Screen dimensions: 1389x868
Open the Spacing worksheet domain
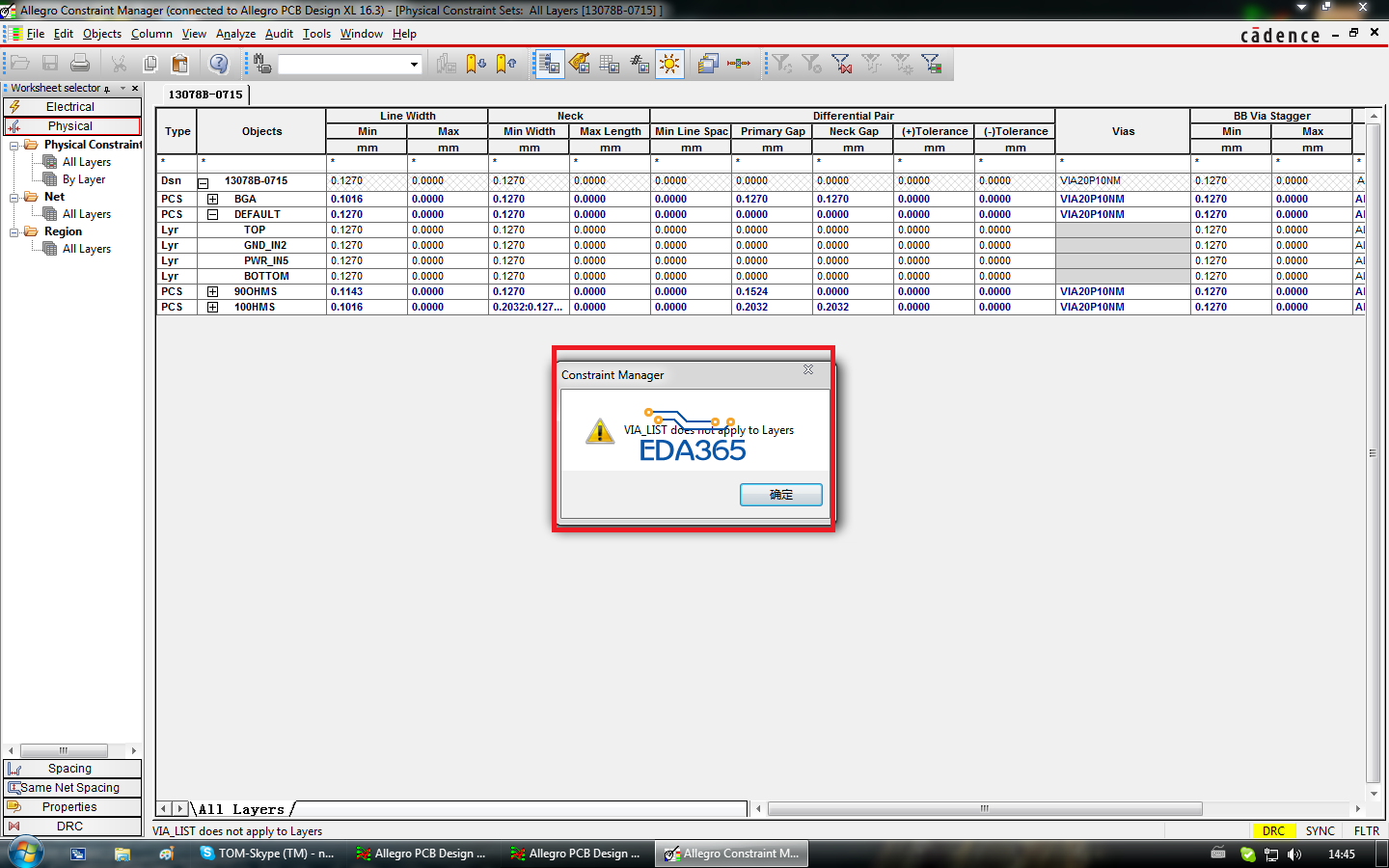(72, 769)
